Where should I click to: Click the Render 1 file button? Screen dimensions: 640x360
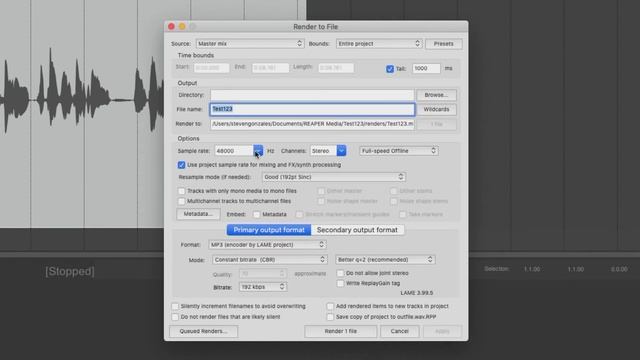point(340,331)
